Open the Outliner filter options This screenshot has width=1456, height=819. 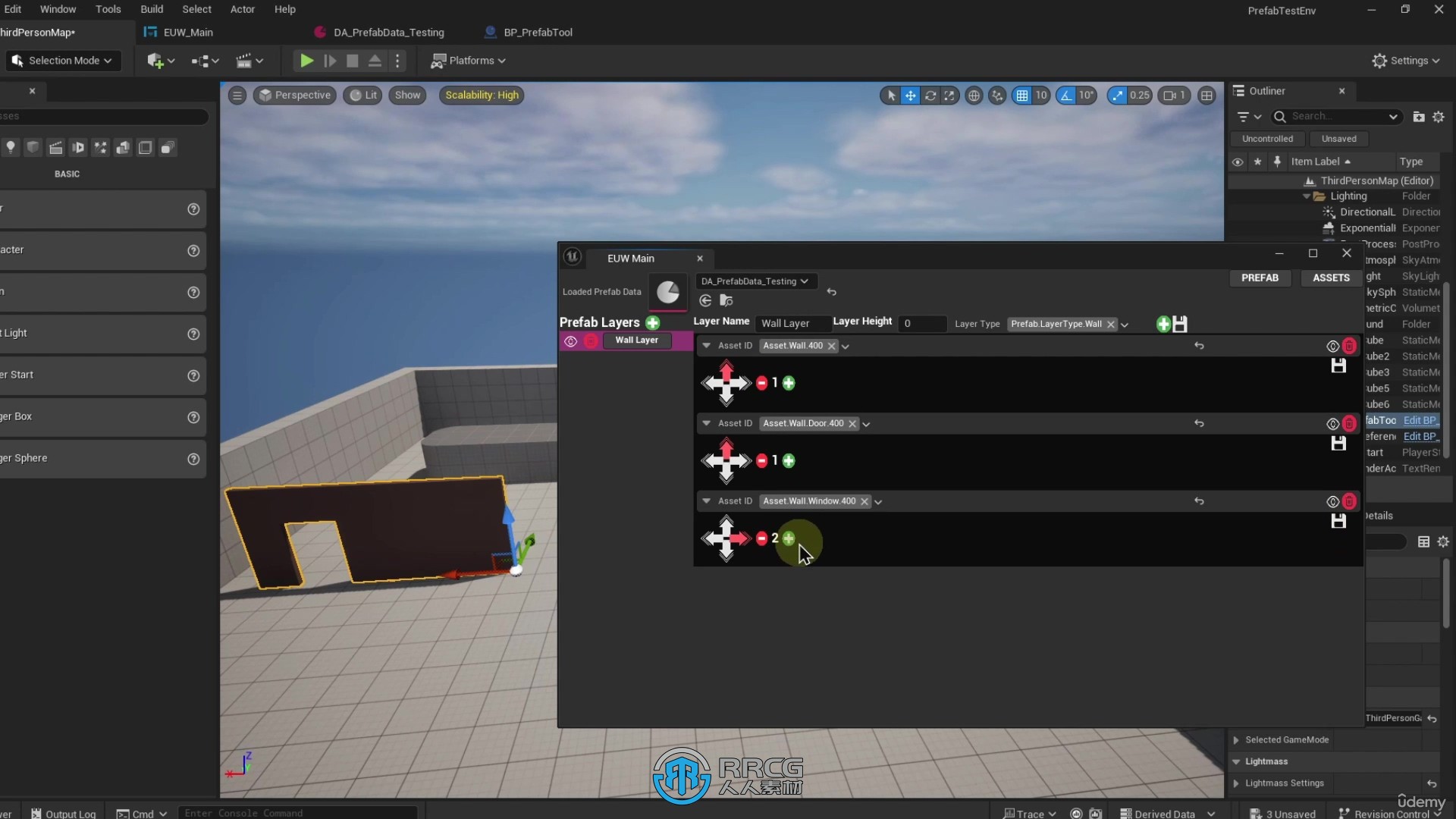coord(1248,117)
